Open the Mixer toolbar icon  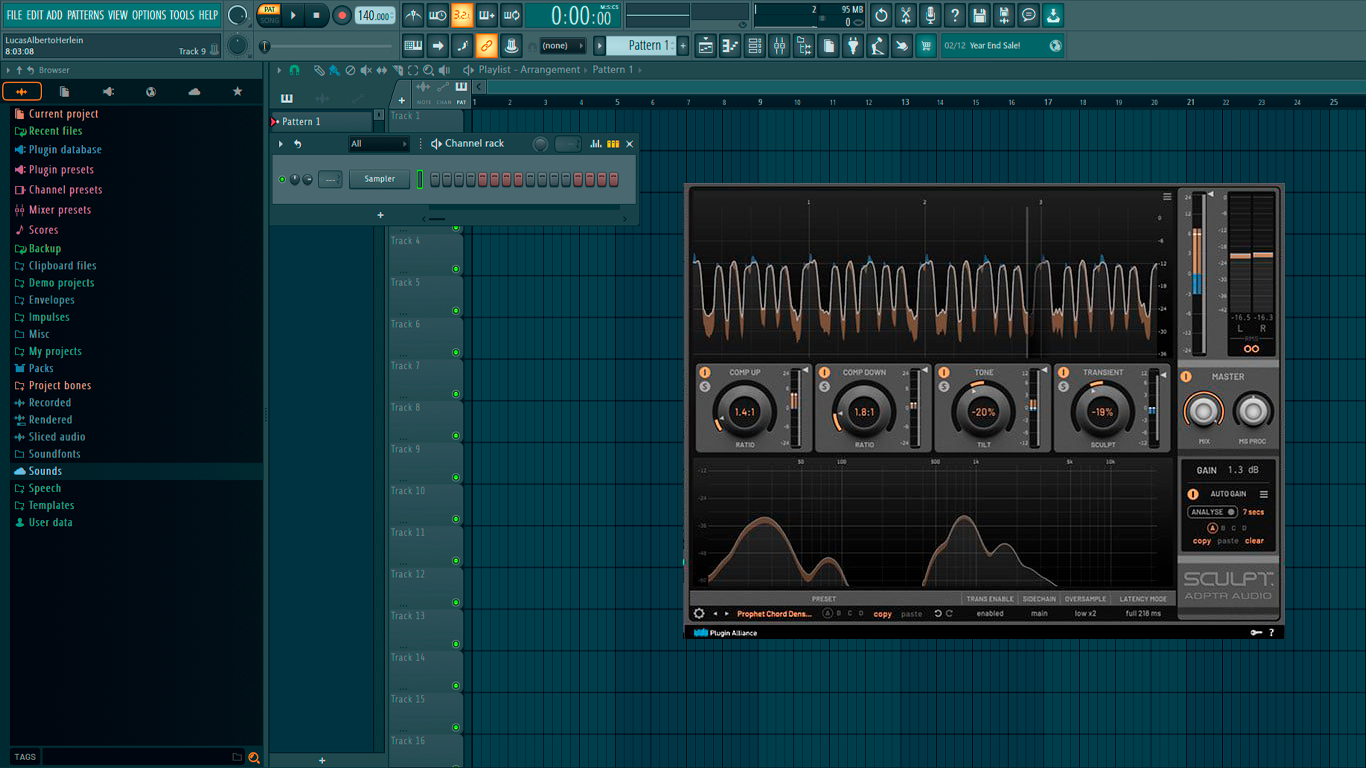pyautogui.click(x=779, y=46)
